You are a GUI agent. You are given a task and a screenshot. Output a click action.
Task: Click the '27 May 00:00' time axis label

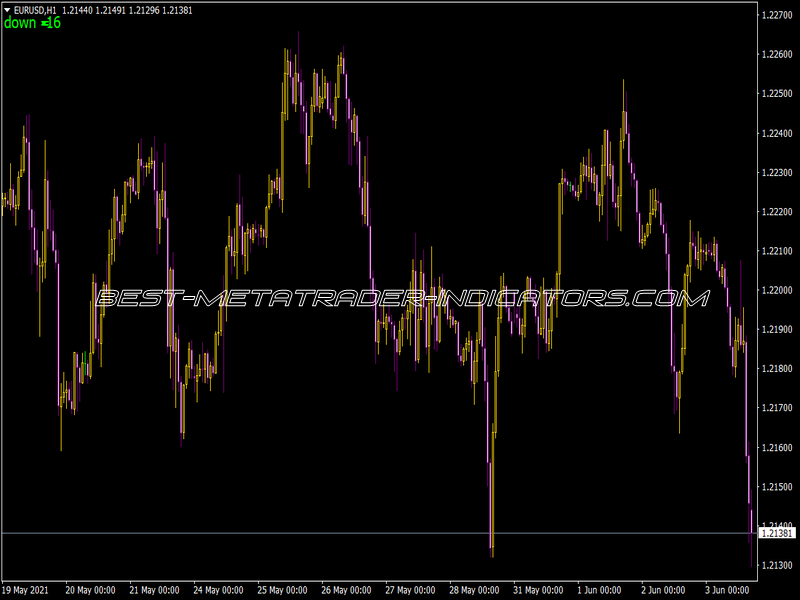[410, 590]
